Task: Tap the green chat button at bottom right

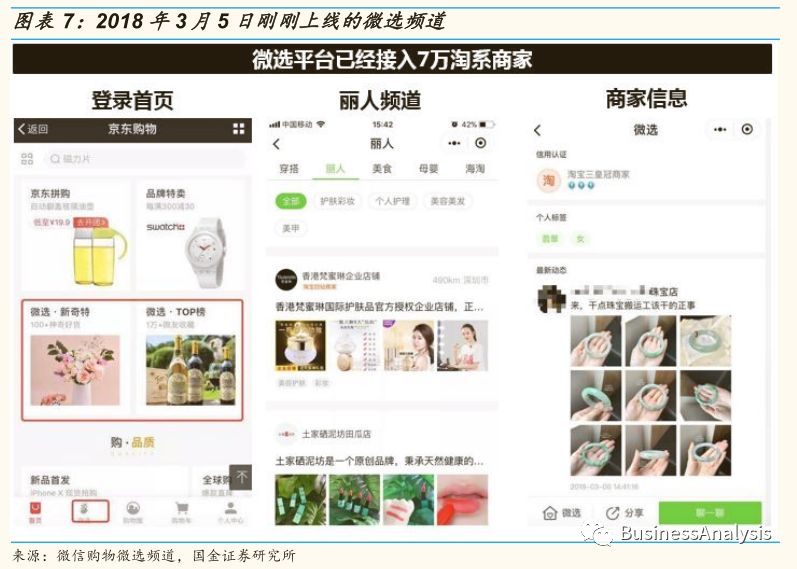Action: click(710, 513)
